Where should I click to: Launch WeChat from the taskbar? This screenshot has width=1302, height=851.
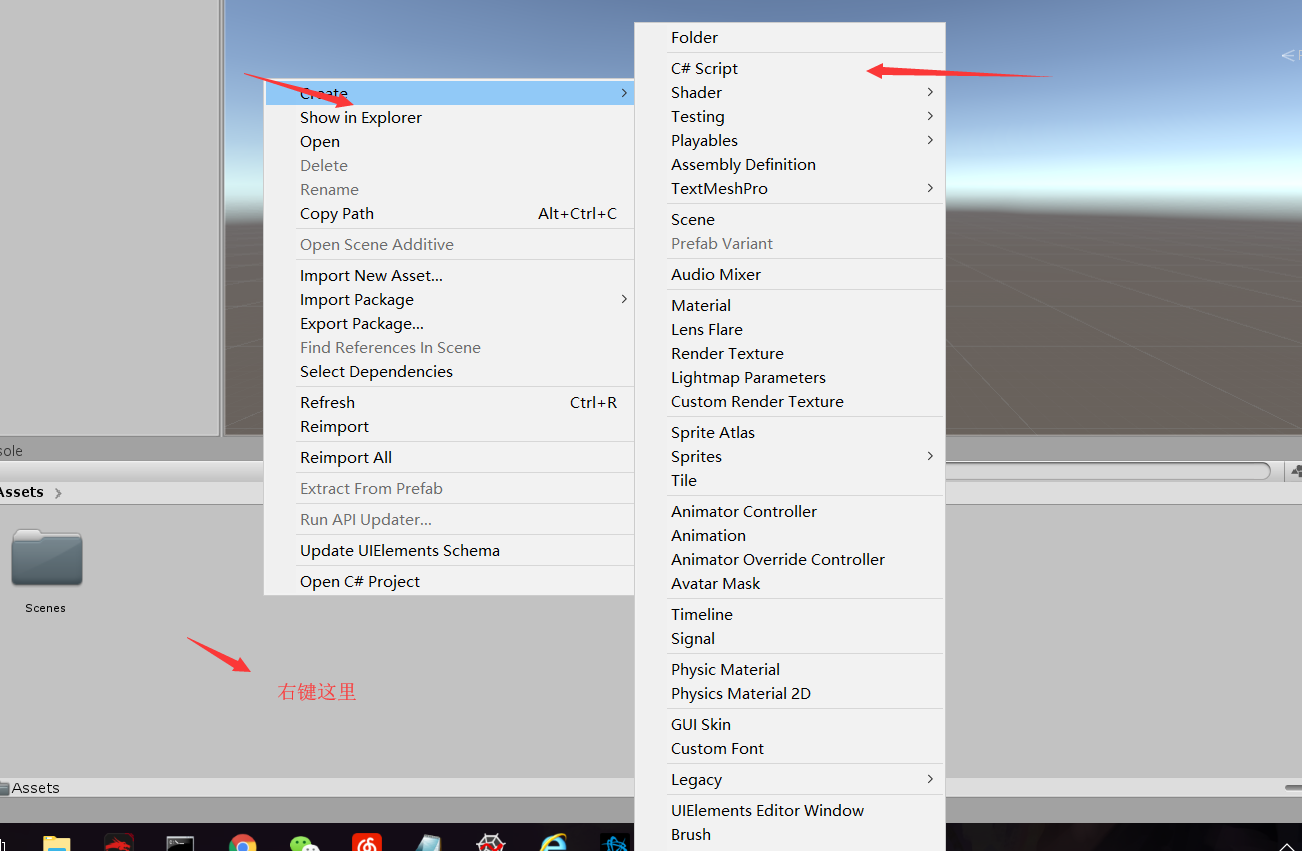pos(304,845)
